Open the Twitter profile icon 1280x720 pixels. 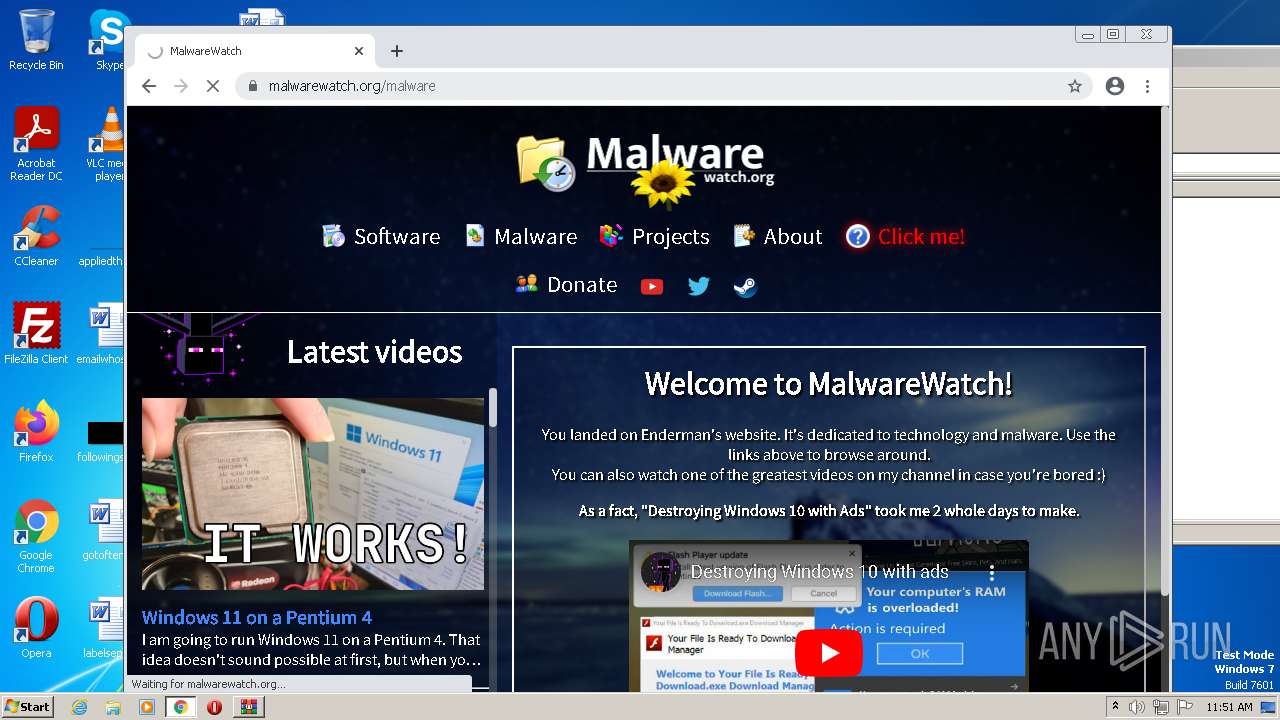699,287
